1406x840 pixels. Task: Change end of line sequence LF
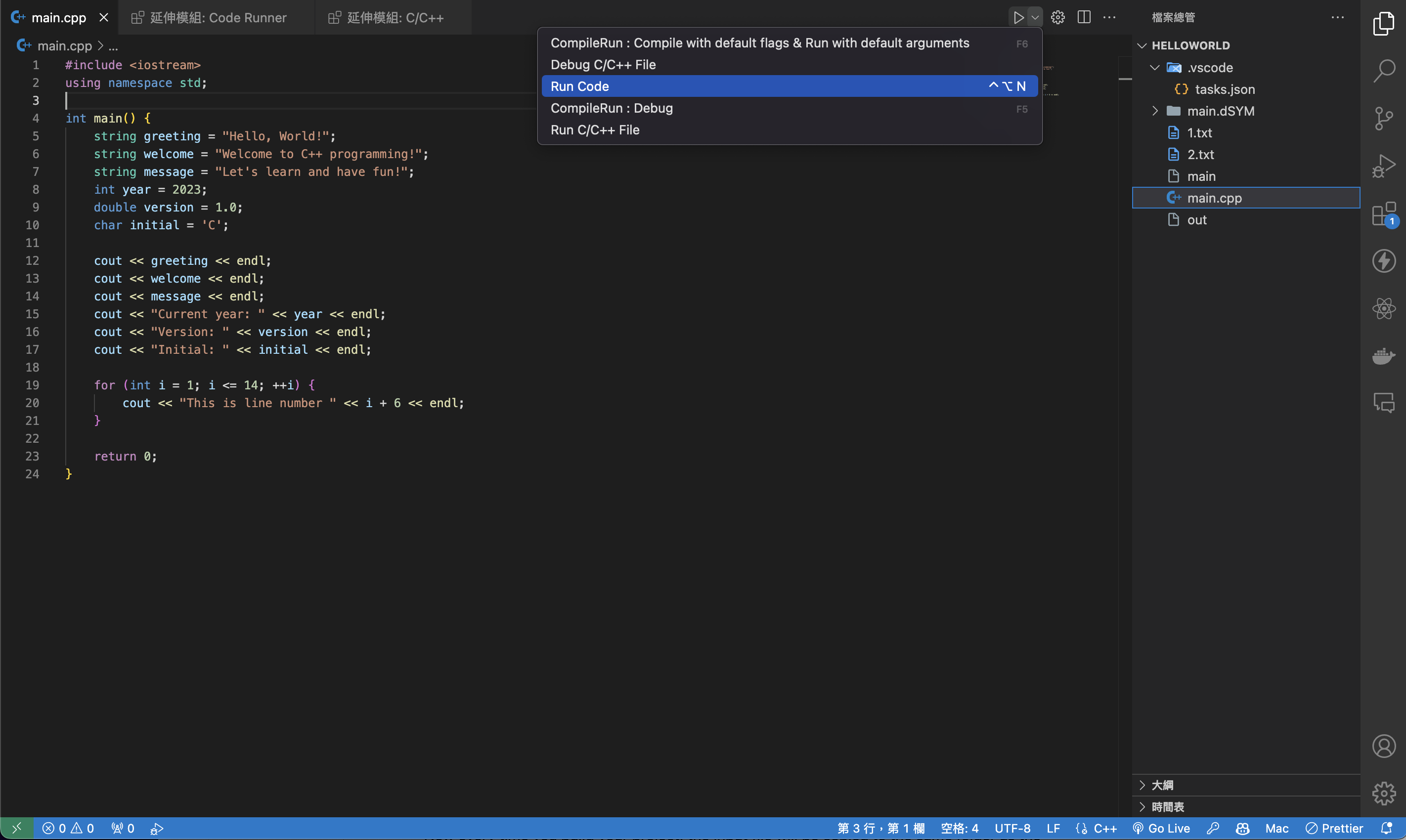click(x=1053, y=828)
